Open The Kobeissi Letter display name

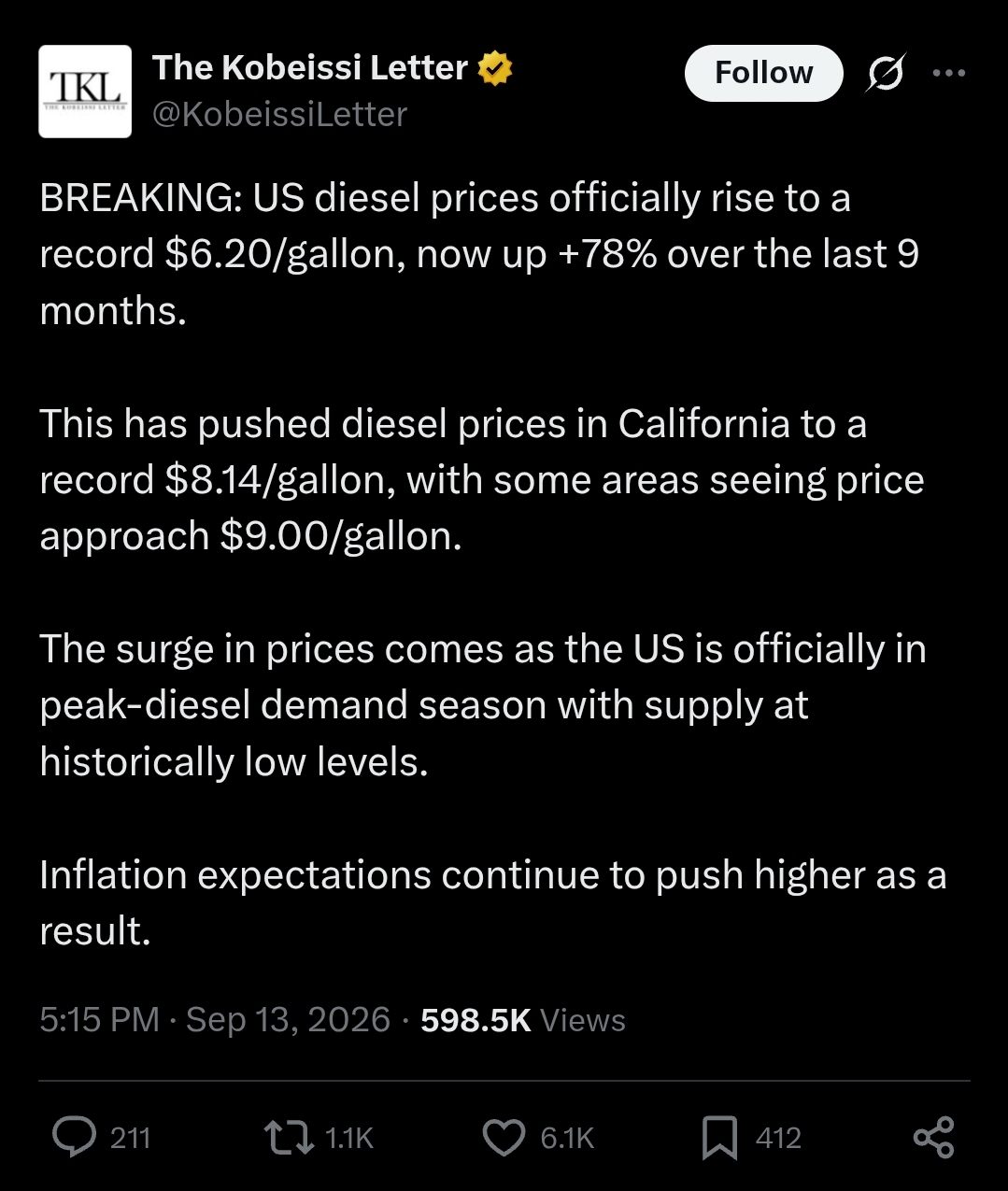coord(309,68)
